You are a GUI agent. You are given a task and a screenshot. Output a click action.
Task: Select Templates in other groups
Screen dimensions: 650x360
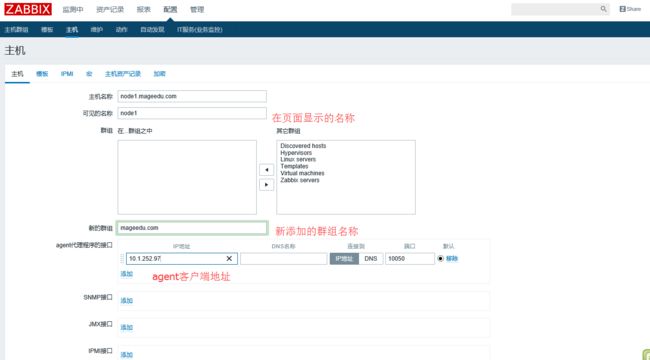294,166
